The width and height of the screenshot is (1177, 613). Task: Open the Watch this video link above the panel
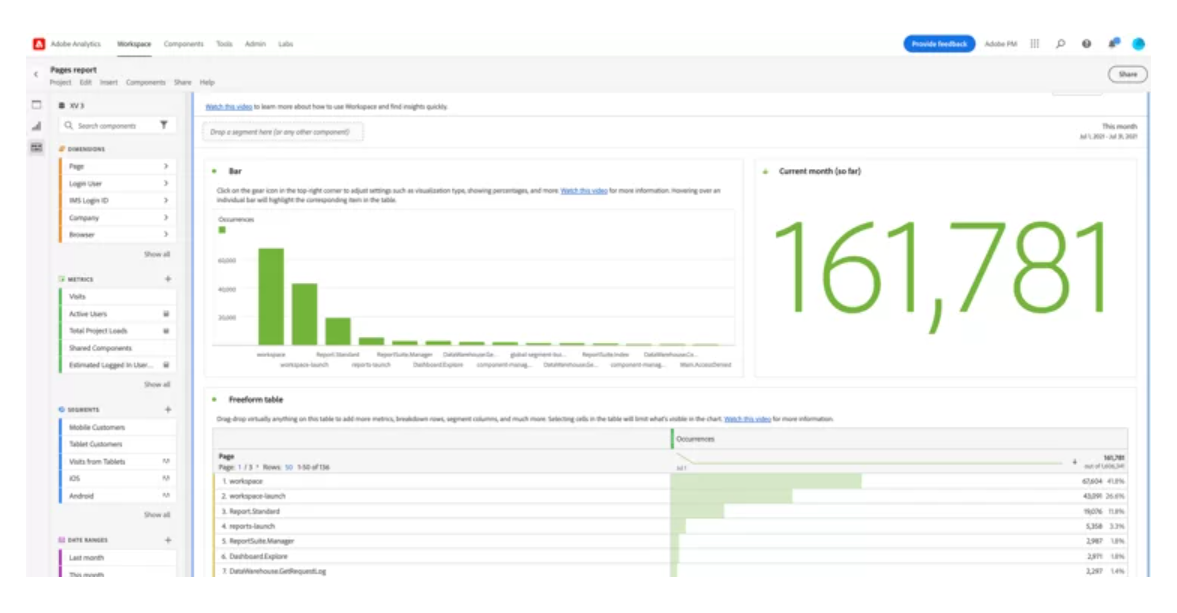[228, 107]
